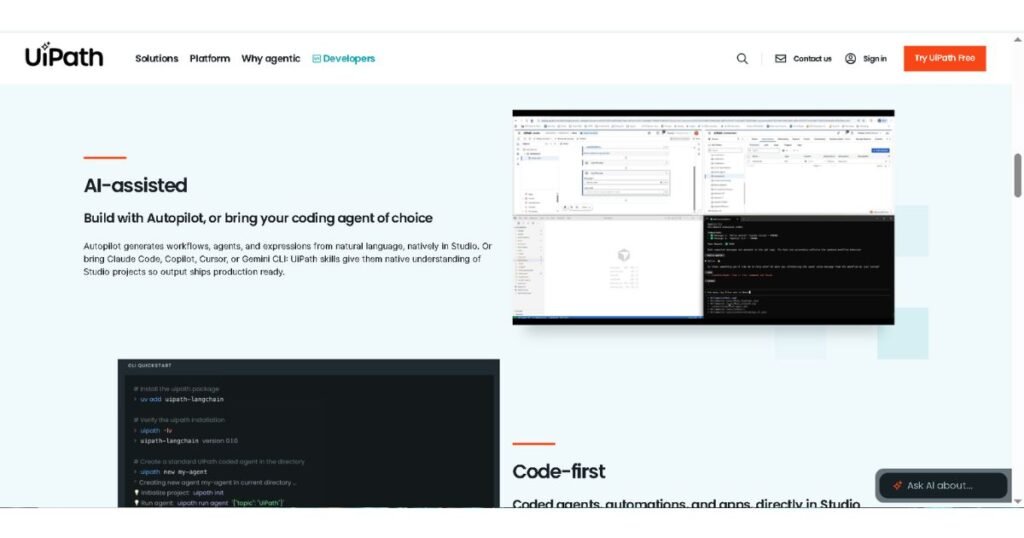Screen dimensions: 1024x538
Task: Click the AI-assisted heading
Action: [135, 185]
